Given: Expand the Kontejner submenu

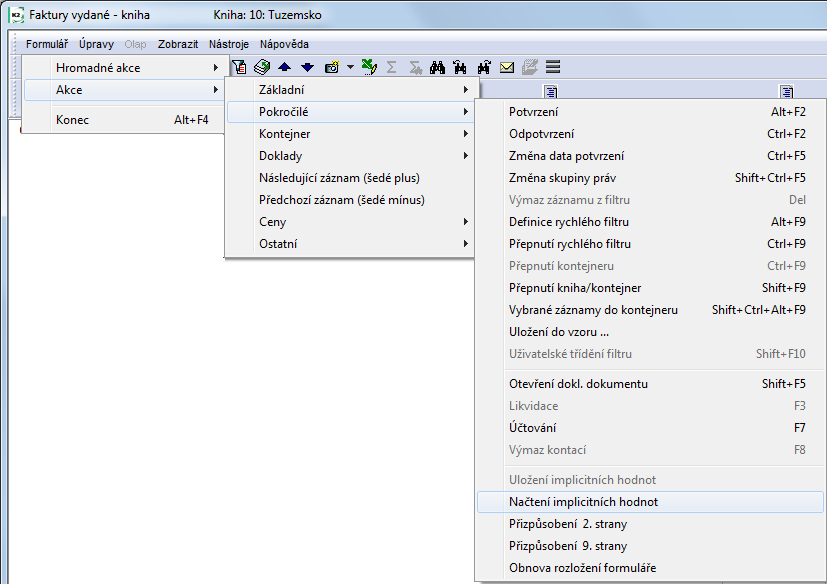Looking at the screenshot, I should click(x=351, y=134).
